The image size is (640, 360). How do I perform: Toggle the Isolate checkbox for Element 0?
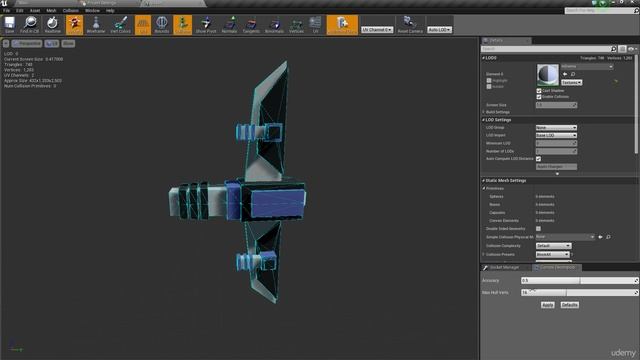(489, 87)
